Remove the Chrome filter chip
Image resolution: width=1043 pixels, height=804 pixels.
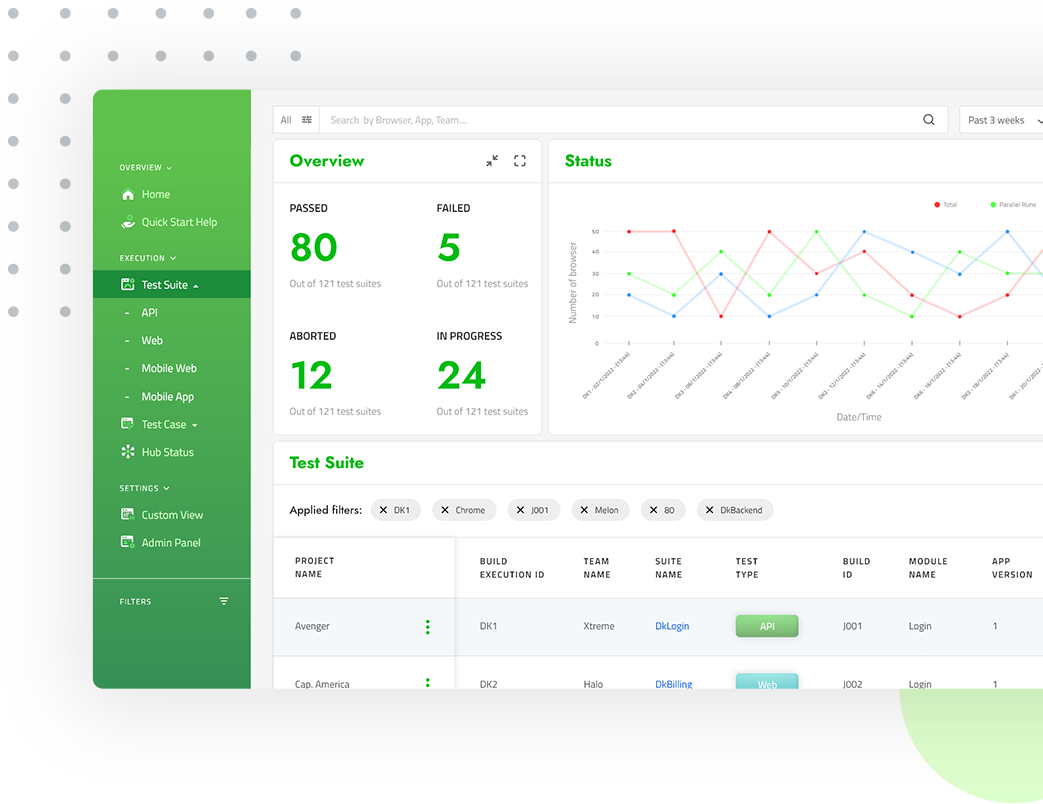coord(445,510)
